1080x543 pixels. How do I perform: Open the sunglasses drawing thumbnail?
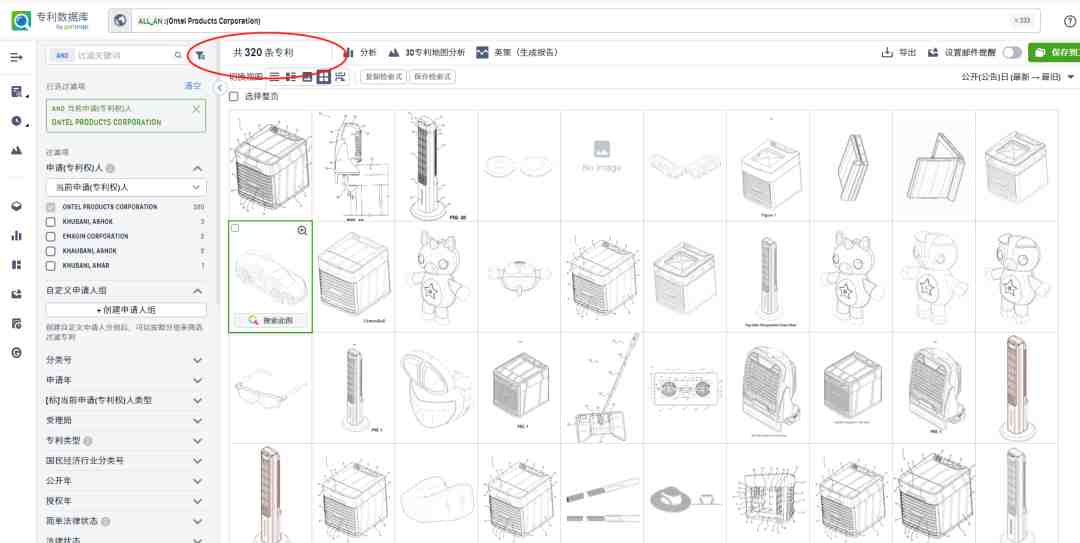tap(270, 388)
